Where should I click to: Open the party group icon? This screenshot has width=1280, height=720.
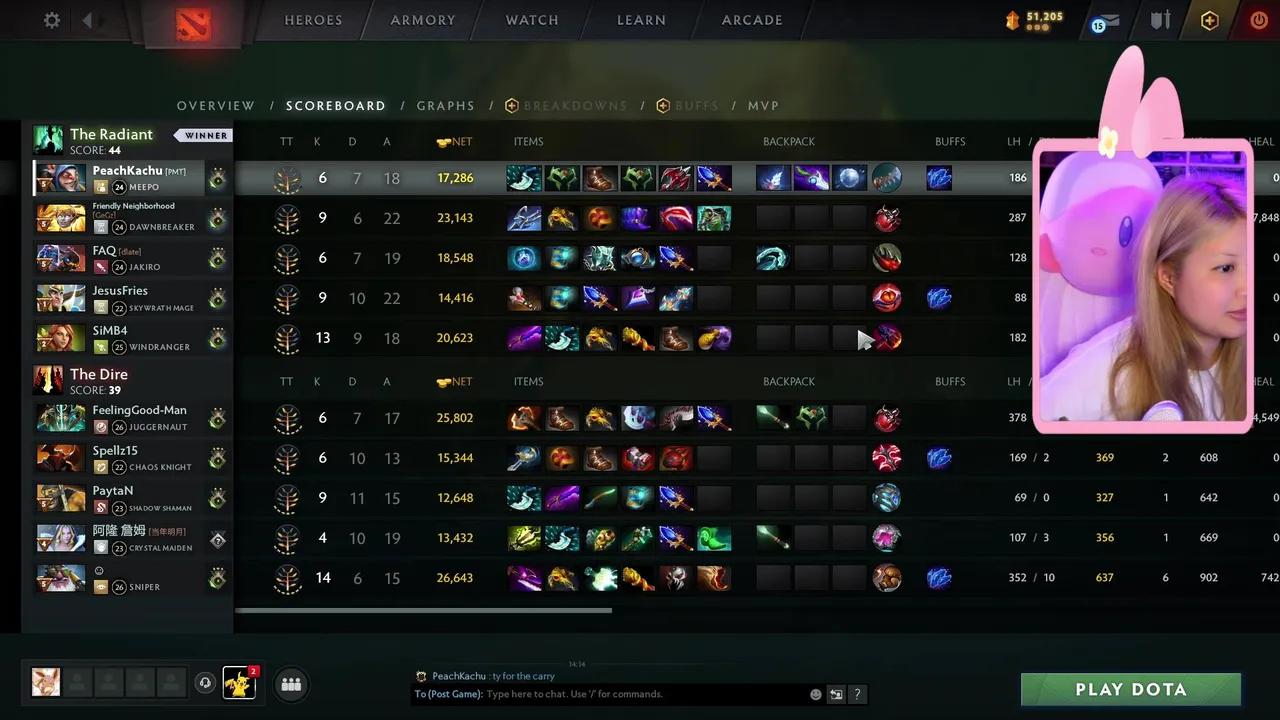(x=291, y=684)
